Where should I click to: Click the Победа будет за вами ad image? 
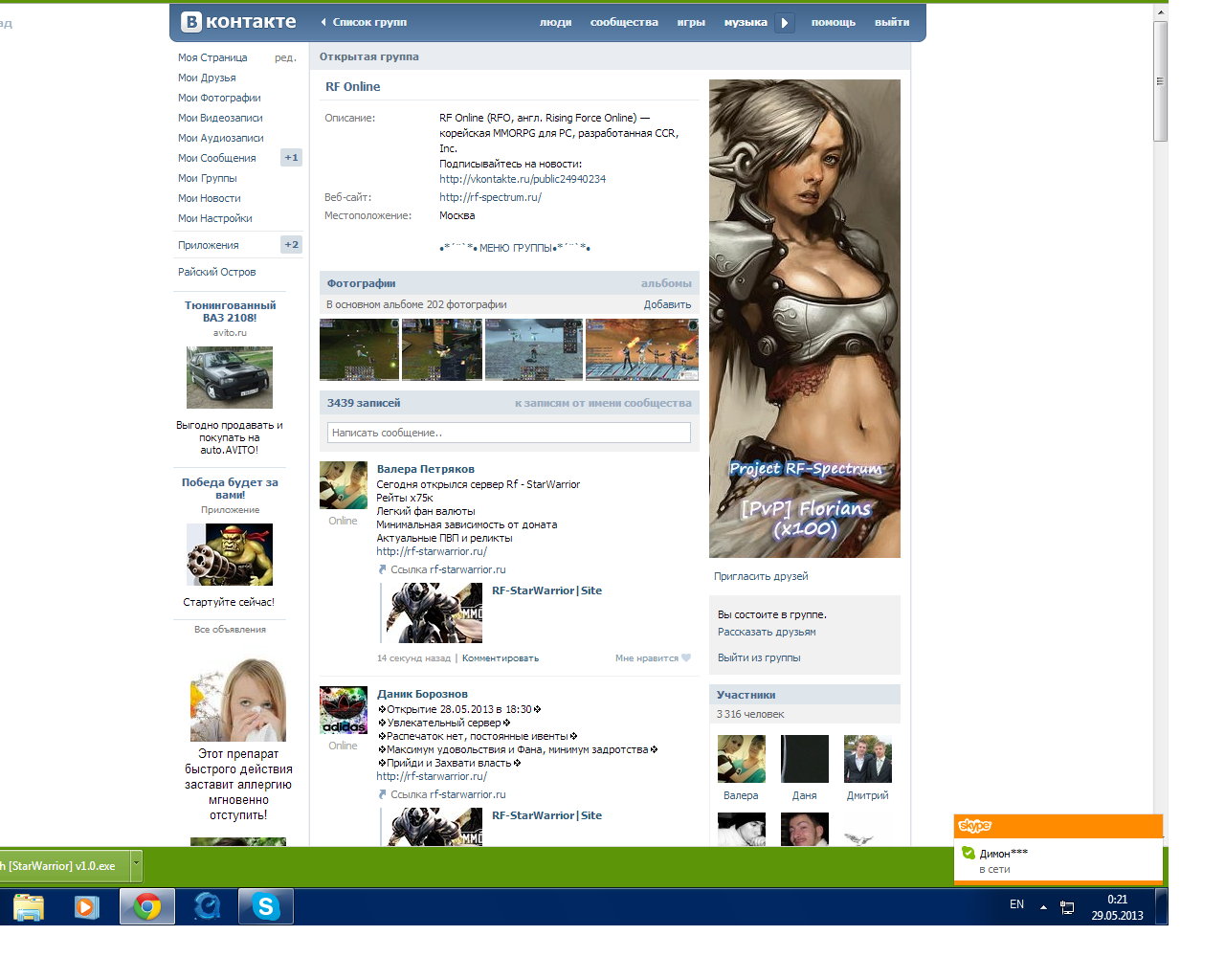tap(230, 554)
